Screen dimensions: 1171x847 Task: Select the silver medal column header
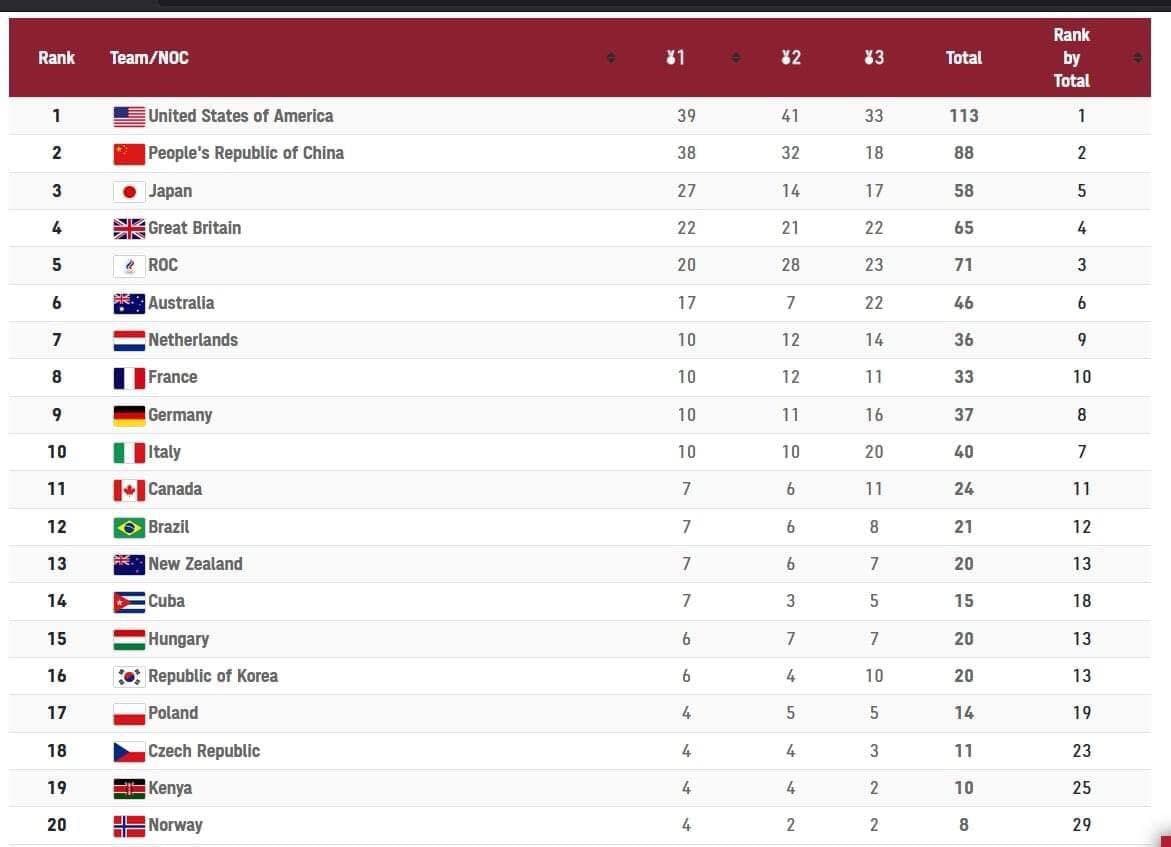click(x=791, y=58)
